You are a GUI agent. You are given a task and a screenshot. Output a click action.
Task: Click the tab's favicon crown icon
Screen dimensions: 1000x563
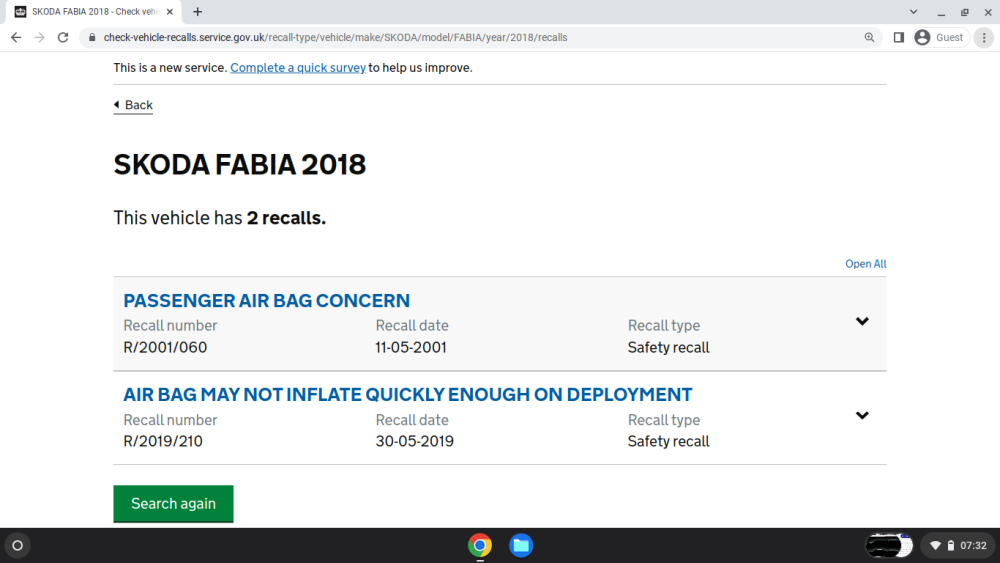pos(20,11)
